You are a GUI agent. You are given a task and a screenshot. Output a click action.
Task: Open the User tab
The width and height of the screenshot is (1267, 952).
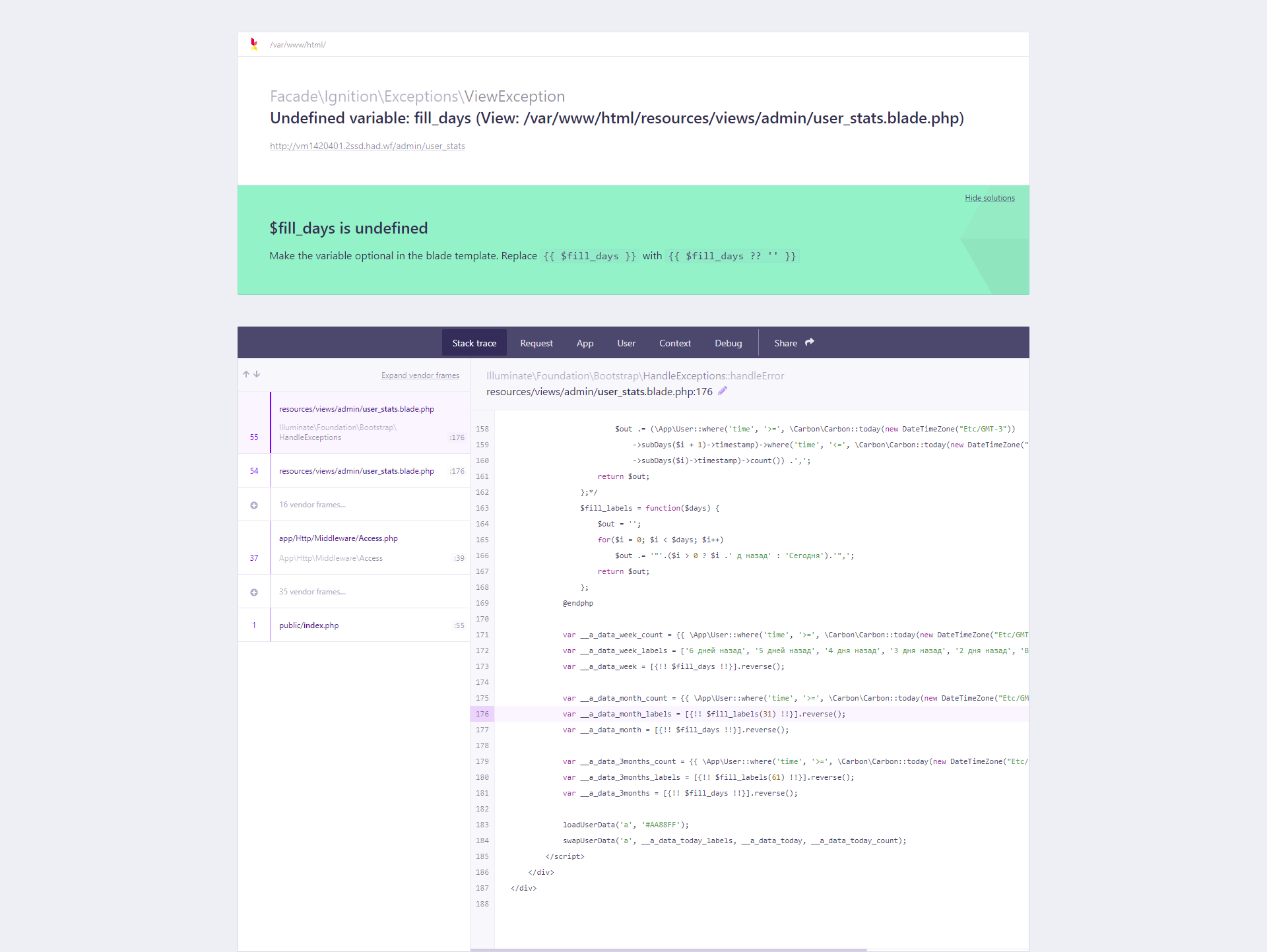[626, 343]
